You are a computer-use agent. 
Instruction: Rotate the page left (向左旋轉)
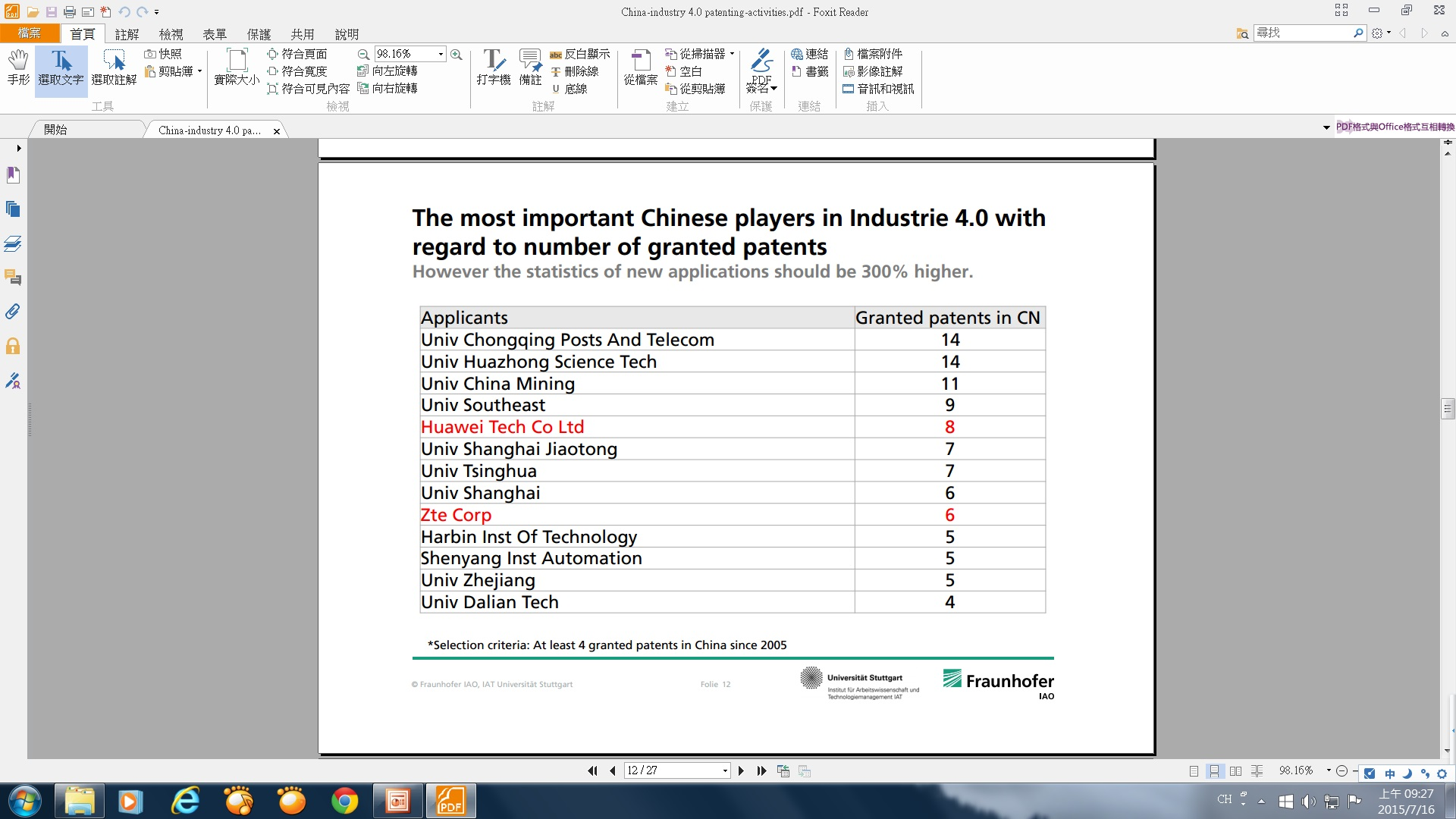pyautogui.click(x=388, y=71)
